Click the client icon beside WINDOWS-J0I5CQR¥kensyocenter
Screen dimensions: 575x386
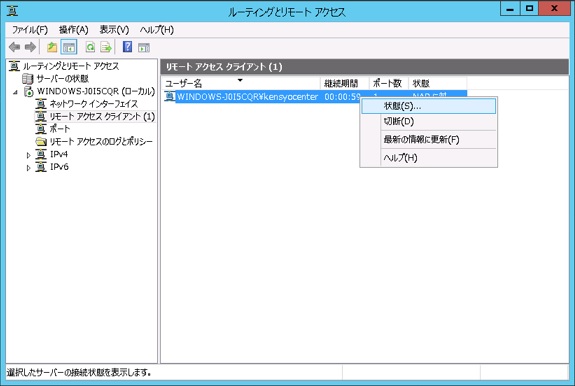click(x=169, y=96)
